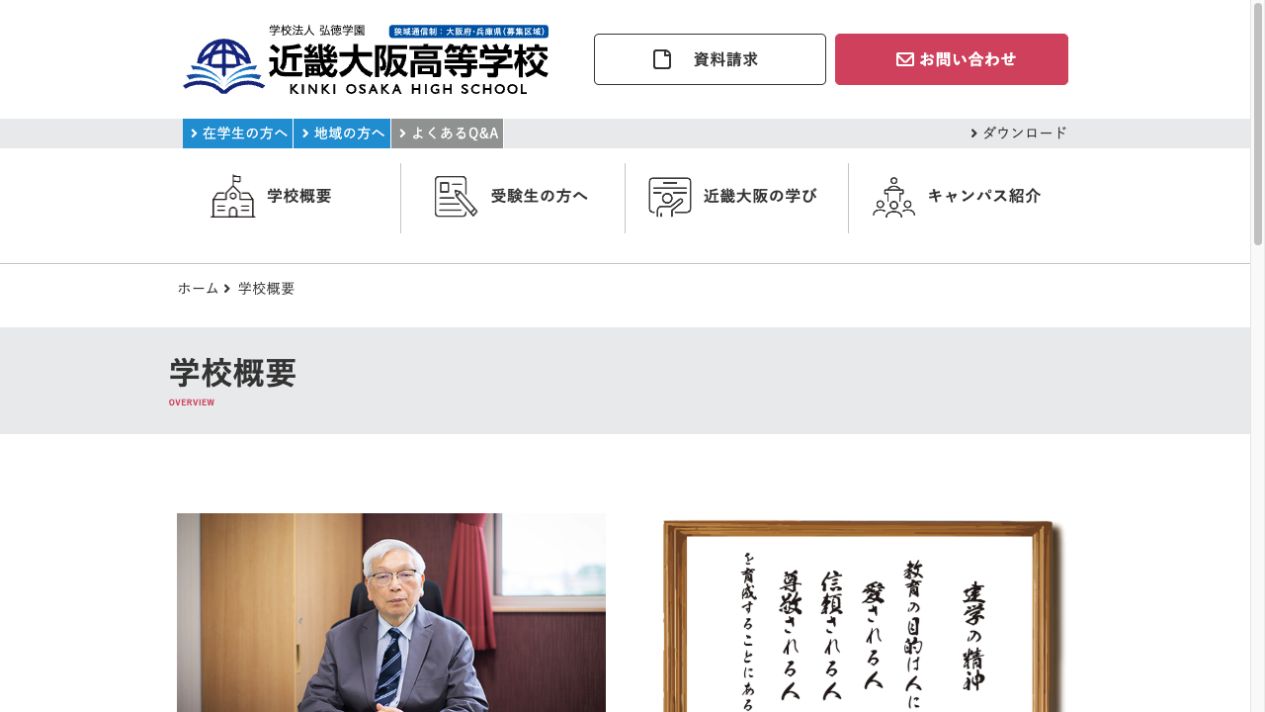
Task: Click the chevron arrow in 地域の方へ tab
Action: pos(305,133)
